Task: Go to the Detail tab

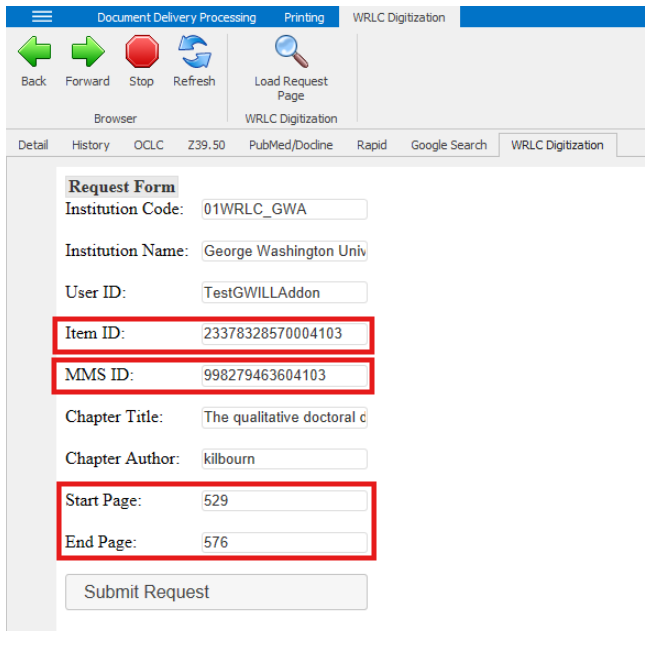Action: click(33, 145)
